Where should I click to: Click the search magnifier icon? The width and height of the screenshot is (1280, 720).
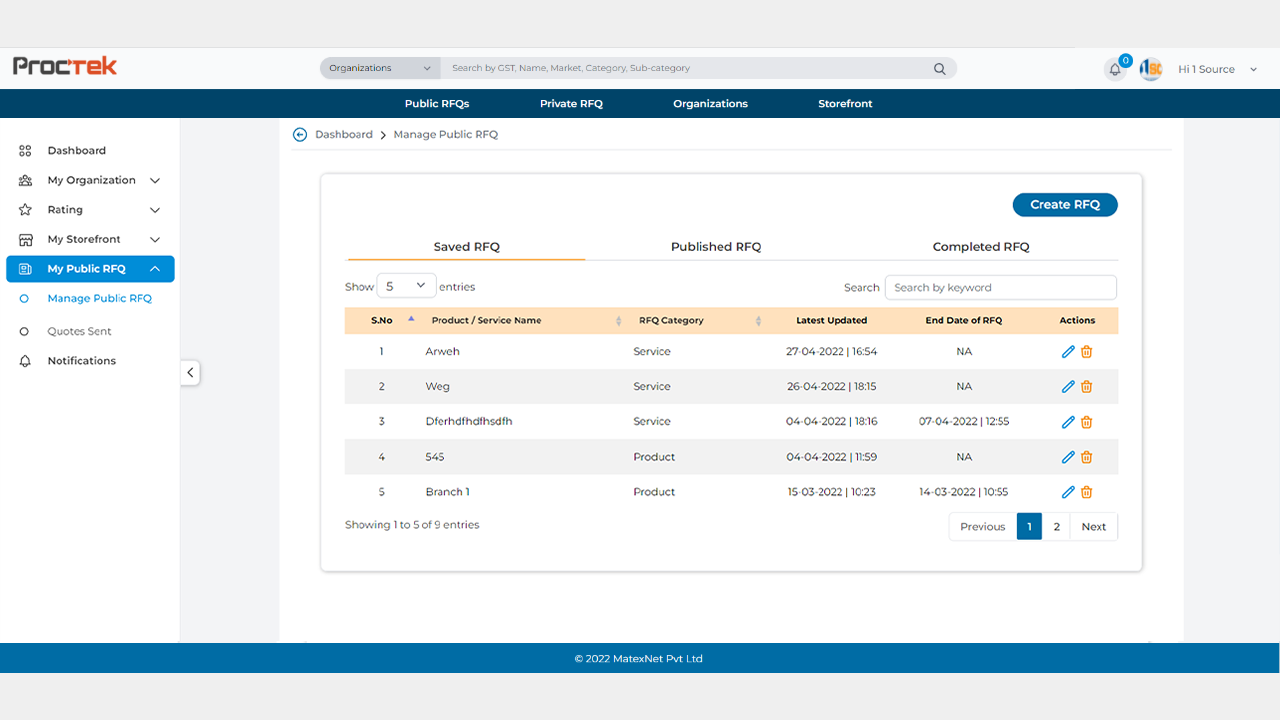[939, 69]
